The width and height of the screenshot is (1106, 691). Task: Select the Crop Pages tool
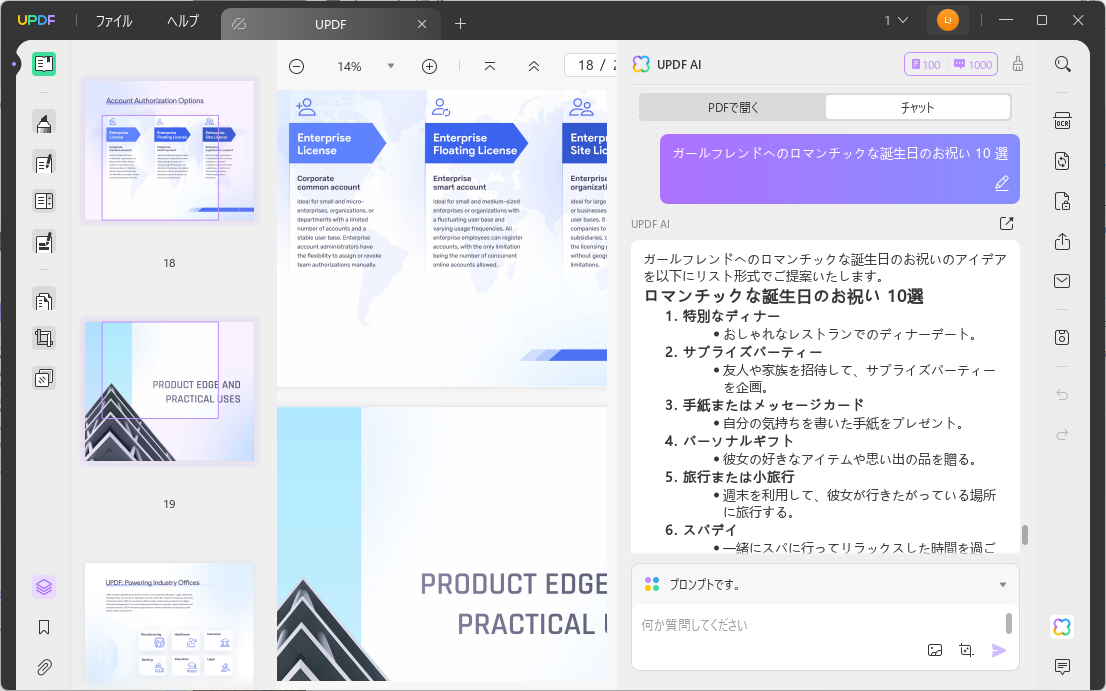pos(44,338)
